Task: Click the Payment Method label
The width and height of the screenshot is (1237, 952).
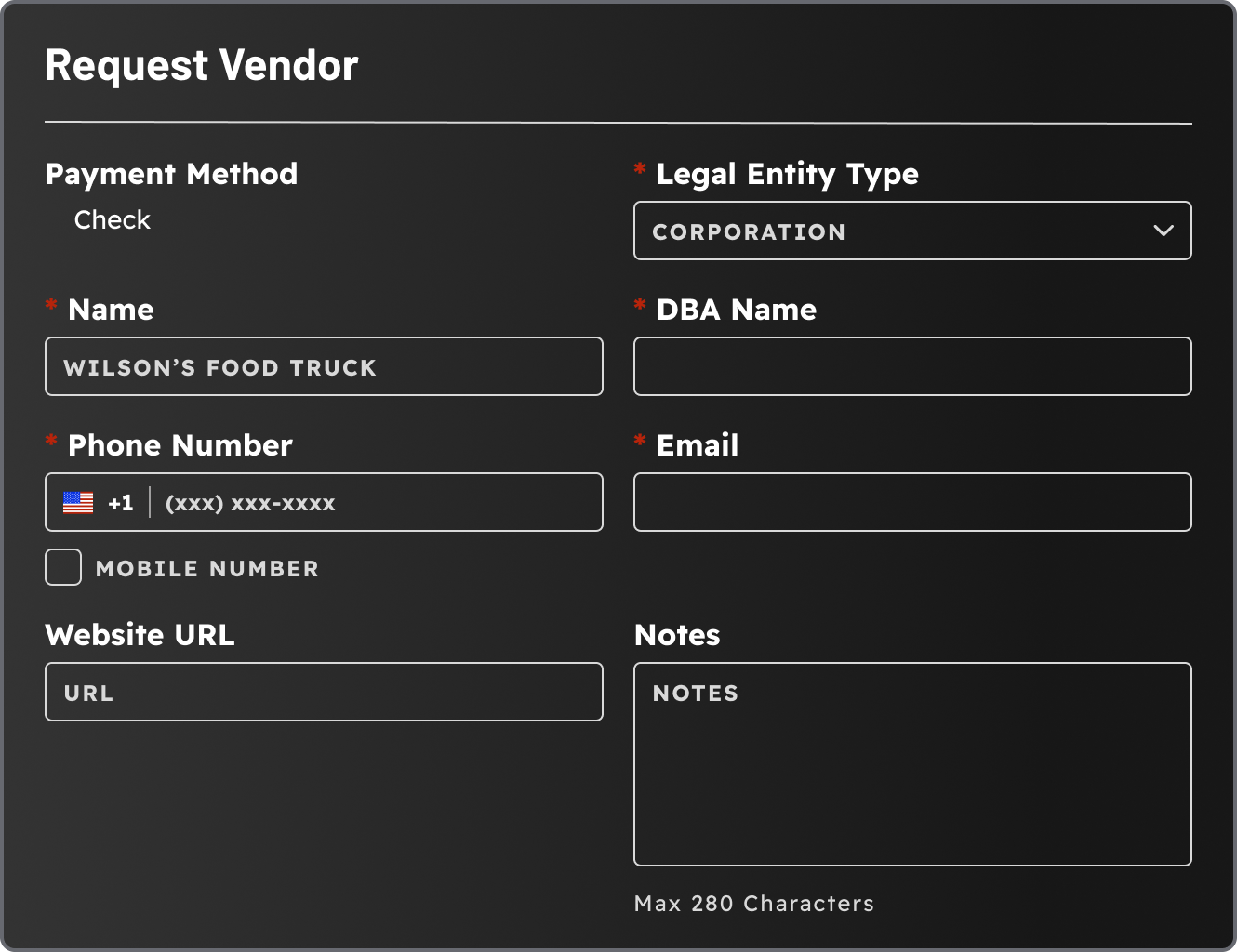Action: click(171, 174)
